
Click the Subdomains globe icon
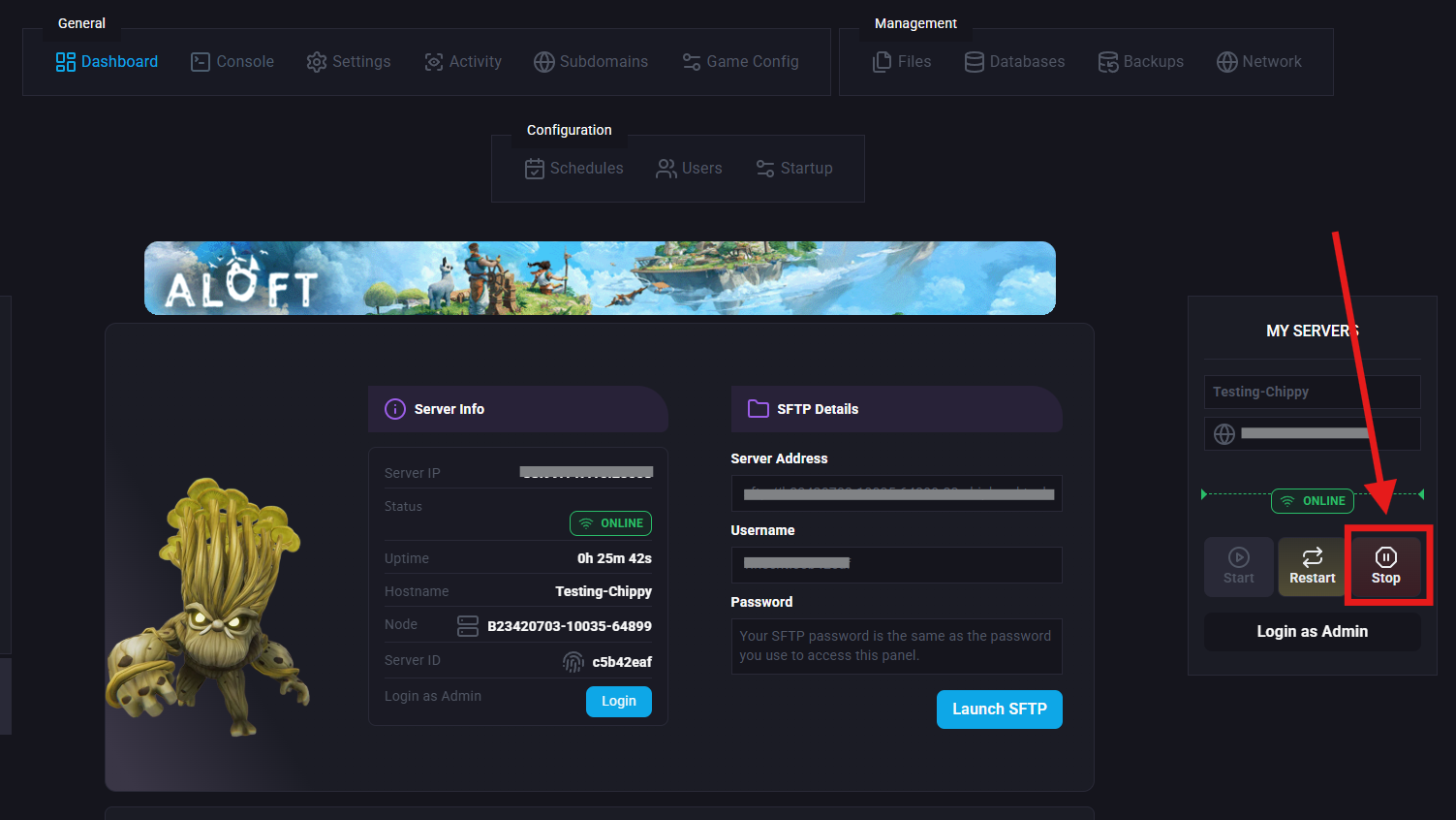pyautogui.click(x=544, y=62)
